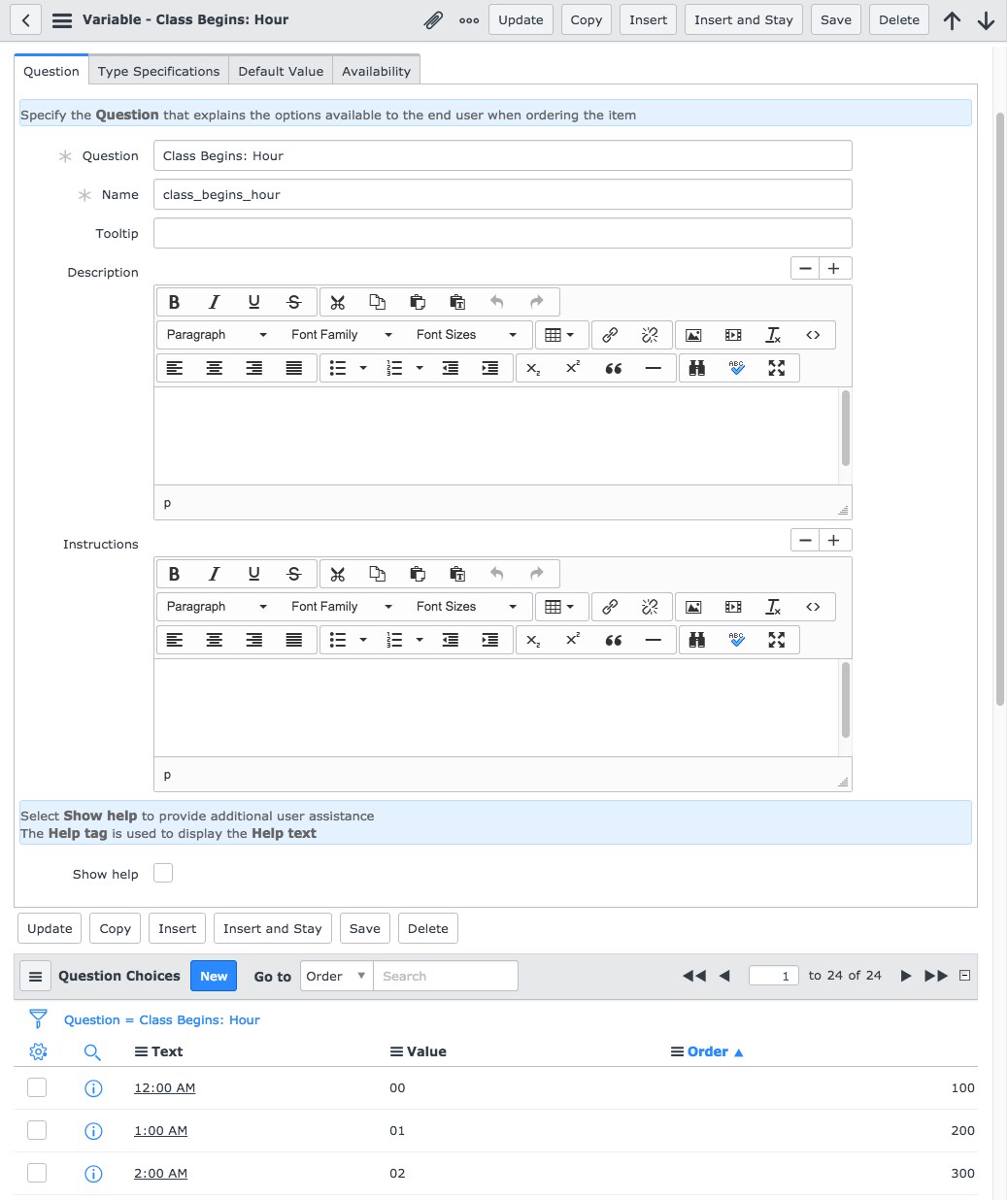Click the Update button in header
1008x1200 pixels.
pos(521,20)
